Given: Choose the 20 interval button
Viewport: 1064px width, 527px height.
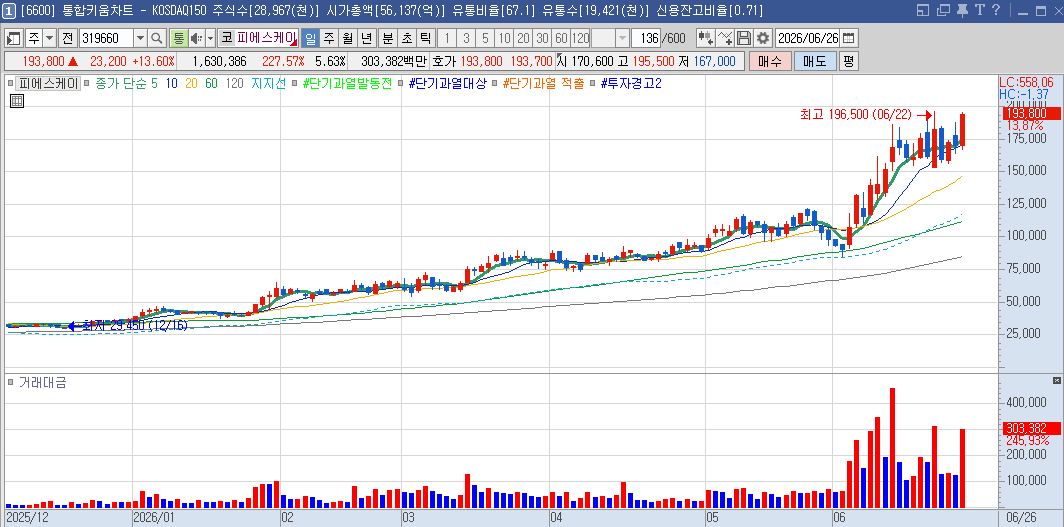Looking at the screenshot, I should pyautogui.click(x=523, y=38).
